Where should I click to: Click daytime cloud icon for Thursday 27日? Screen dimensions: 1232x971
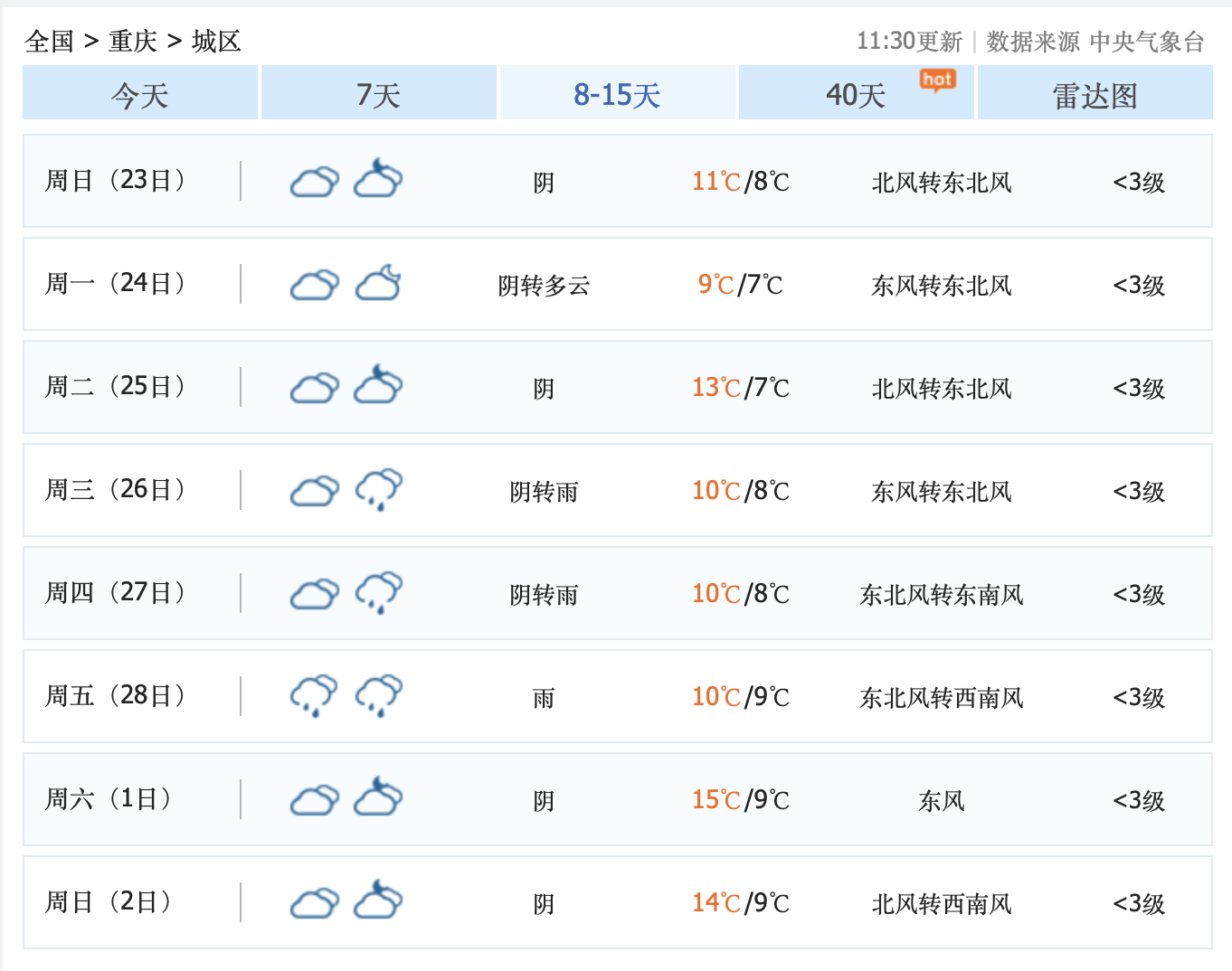tap(314, 594)
